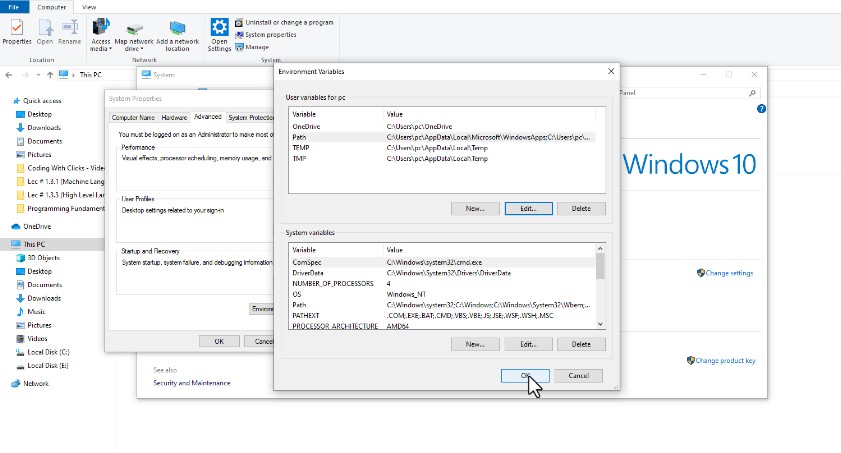Open Videos under This PC
Screen dimensions: 841x453
(32, 339)
